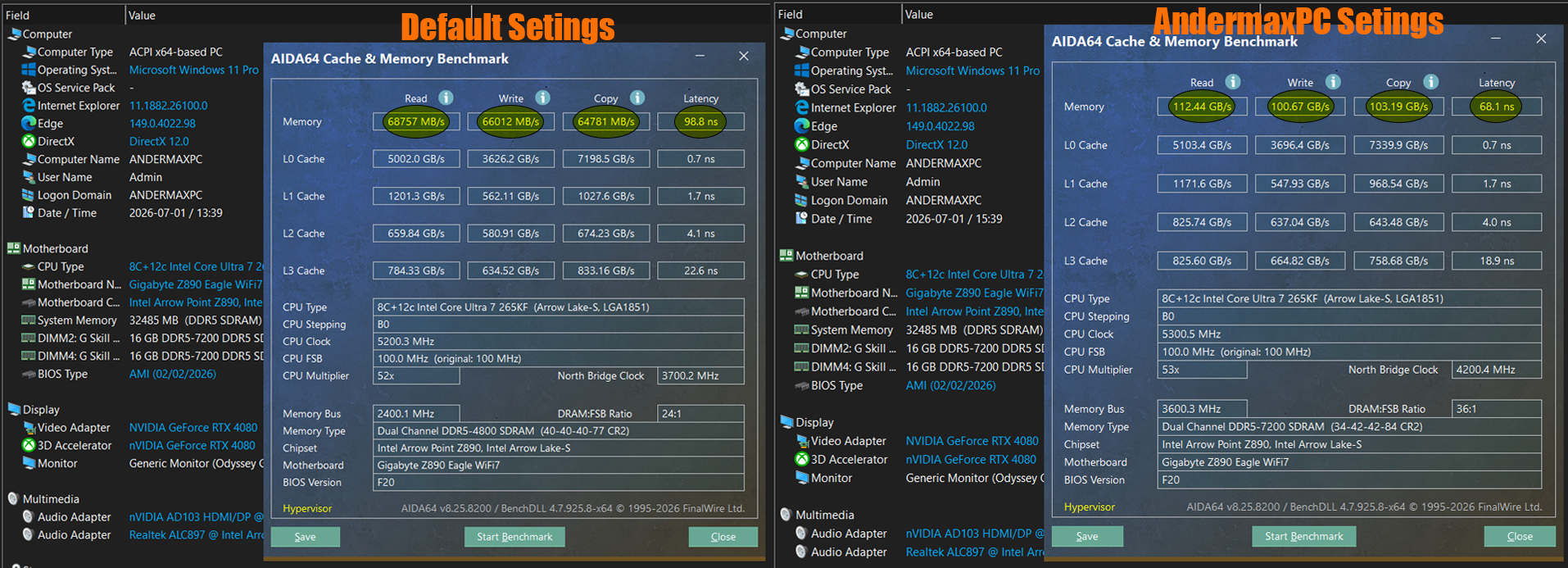Click the OS Service Pack icon in Default Settings list
The image size is (1568, 568).
click(x=29, y=88)
